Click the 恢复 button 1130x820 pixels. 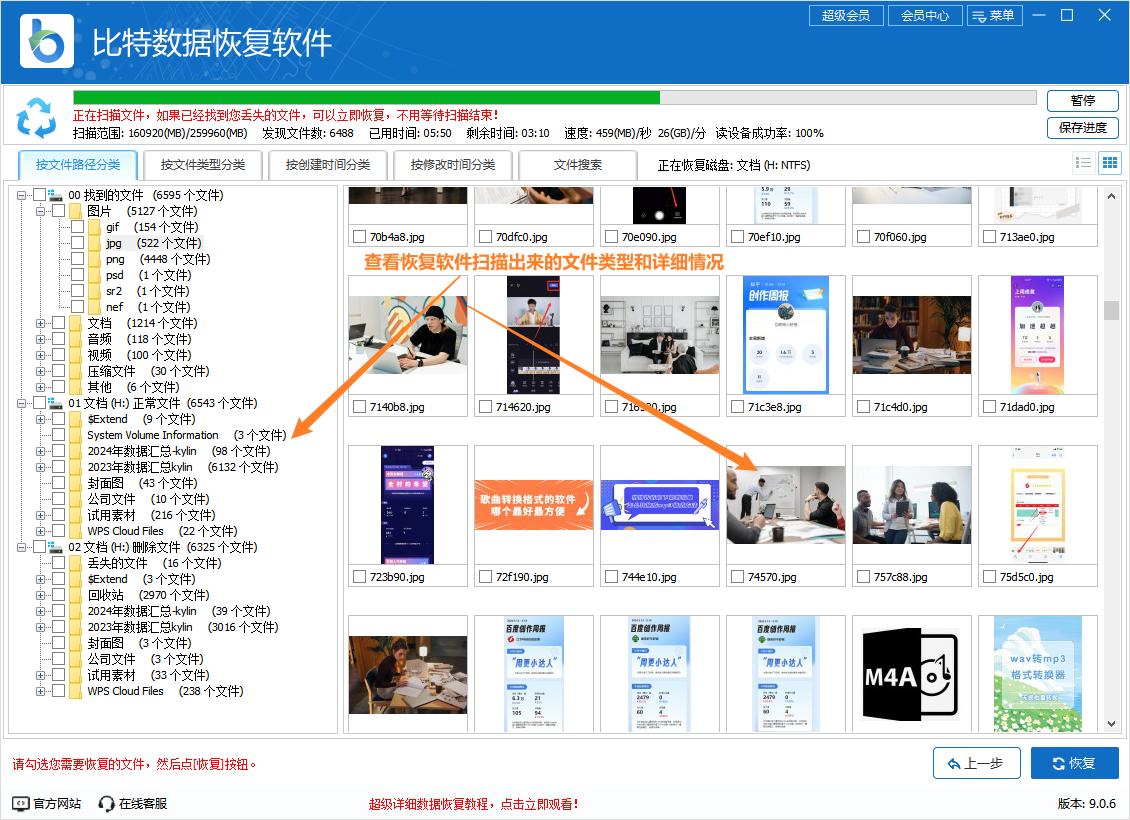click(x=1074, y=763)
